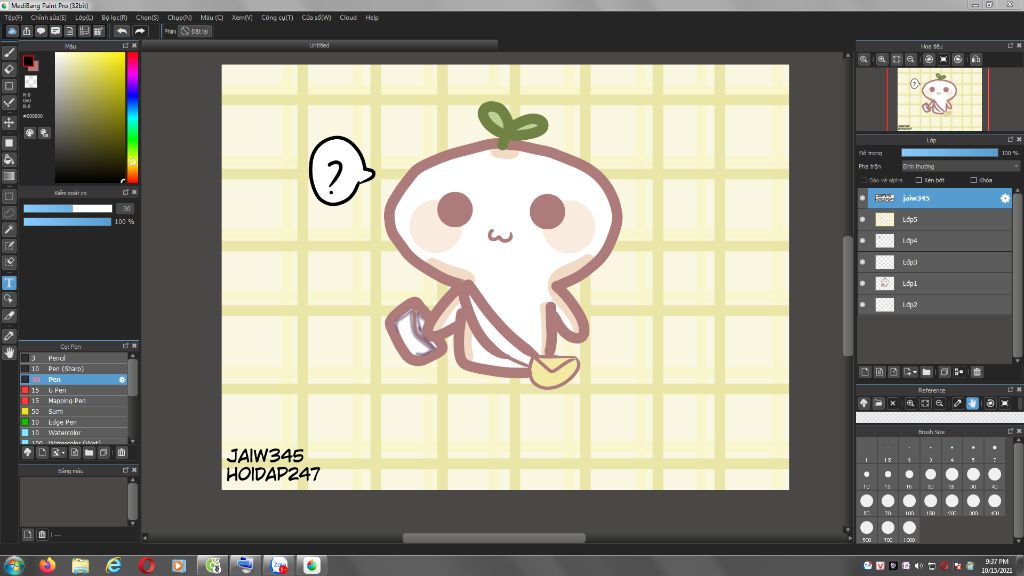Open the Xem(V) view menu

pyautogui.click(x=242, y=18)
